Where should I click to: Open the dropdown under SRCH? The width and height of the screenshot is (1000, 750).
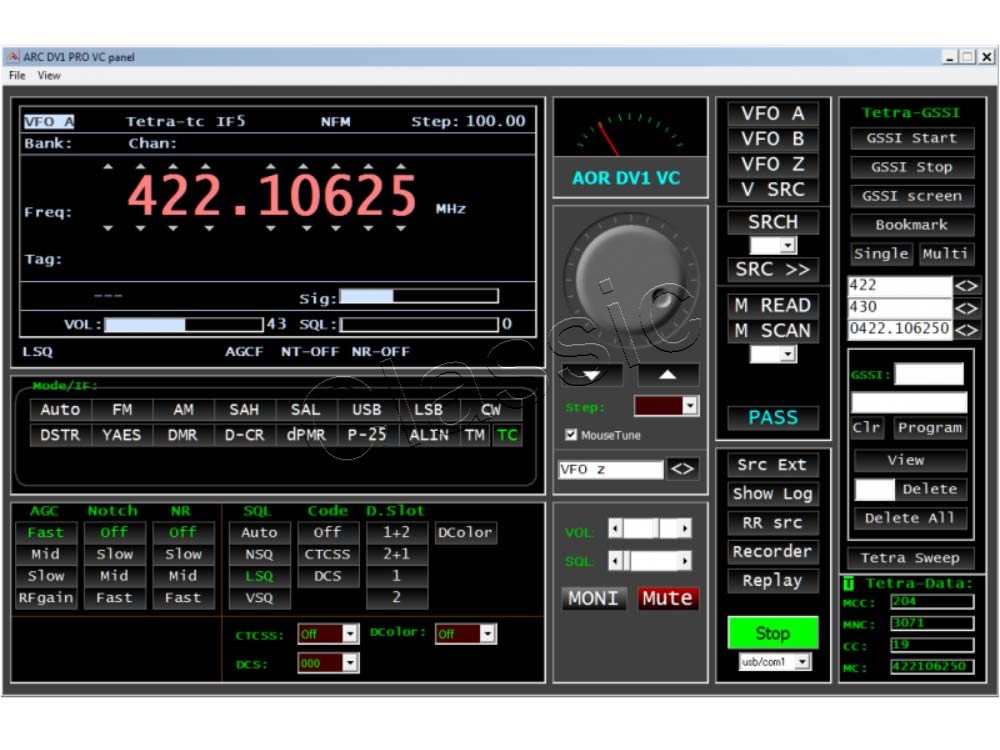[x=788, y=246]
